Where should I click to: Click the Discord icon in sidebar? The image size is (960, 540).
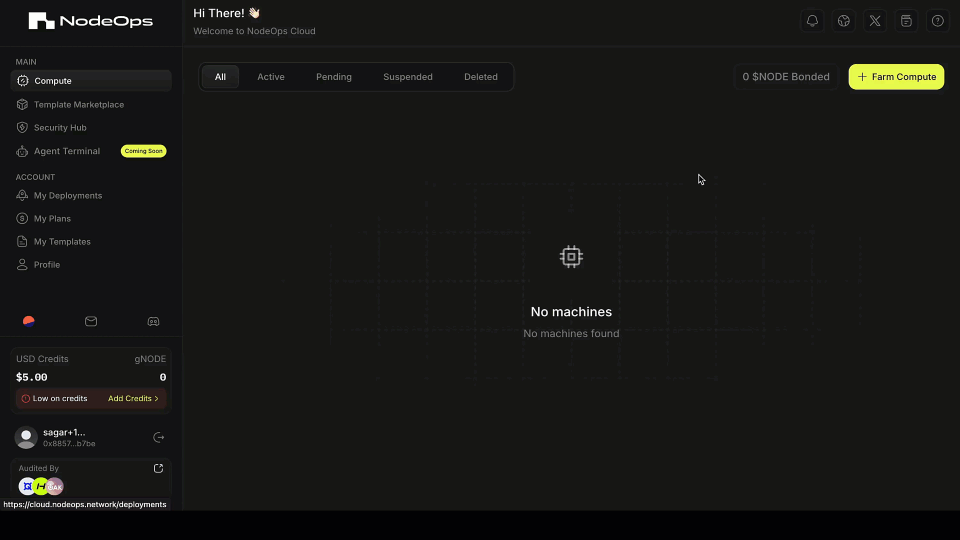[153, 321]
